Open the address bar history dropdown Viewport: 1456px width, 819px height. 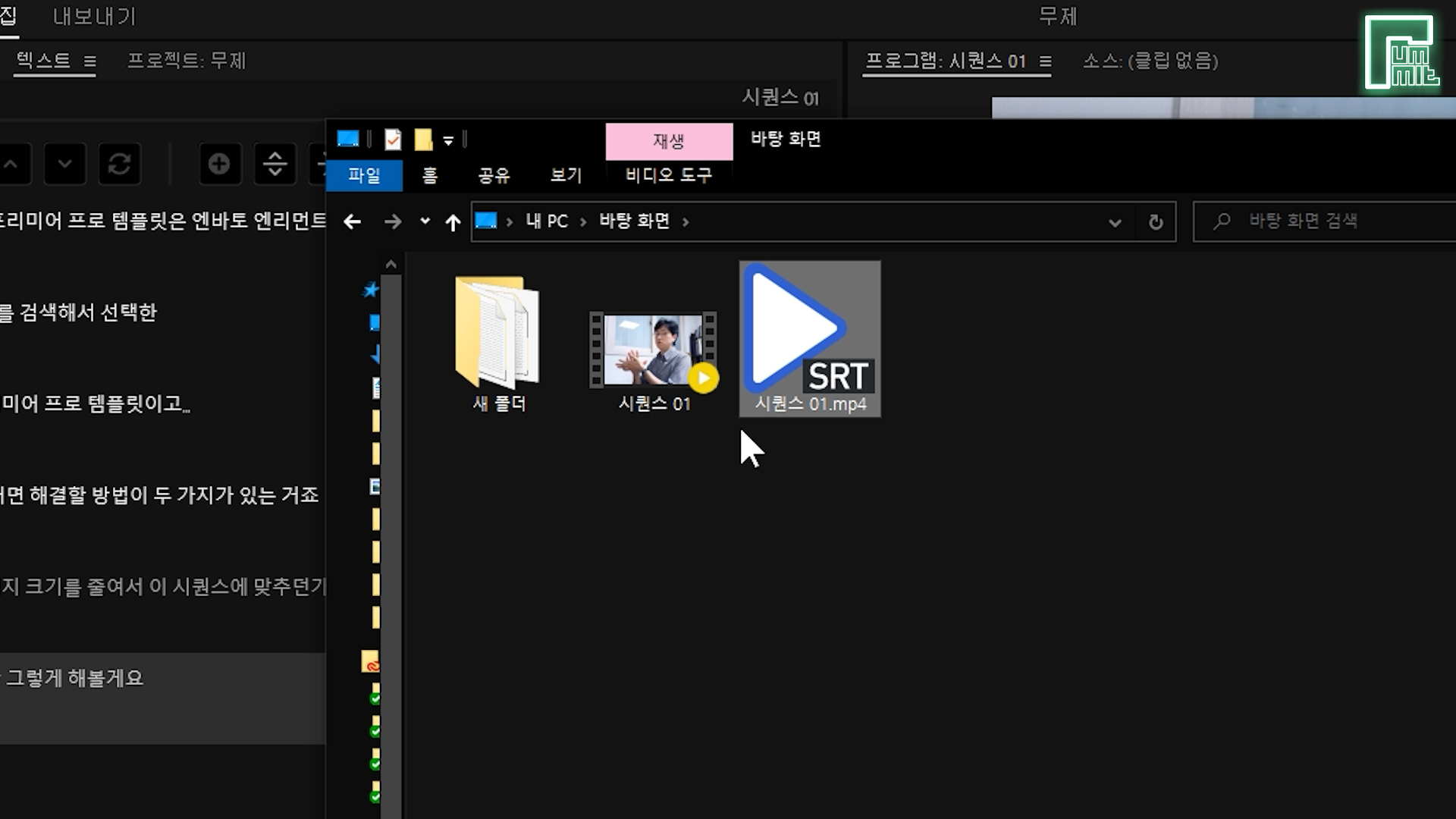click(1114, 222)
